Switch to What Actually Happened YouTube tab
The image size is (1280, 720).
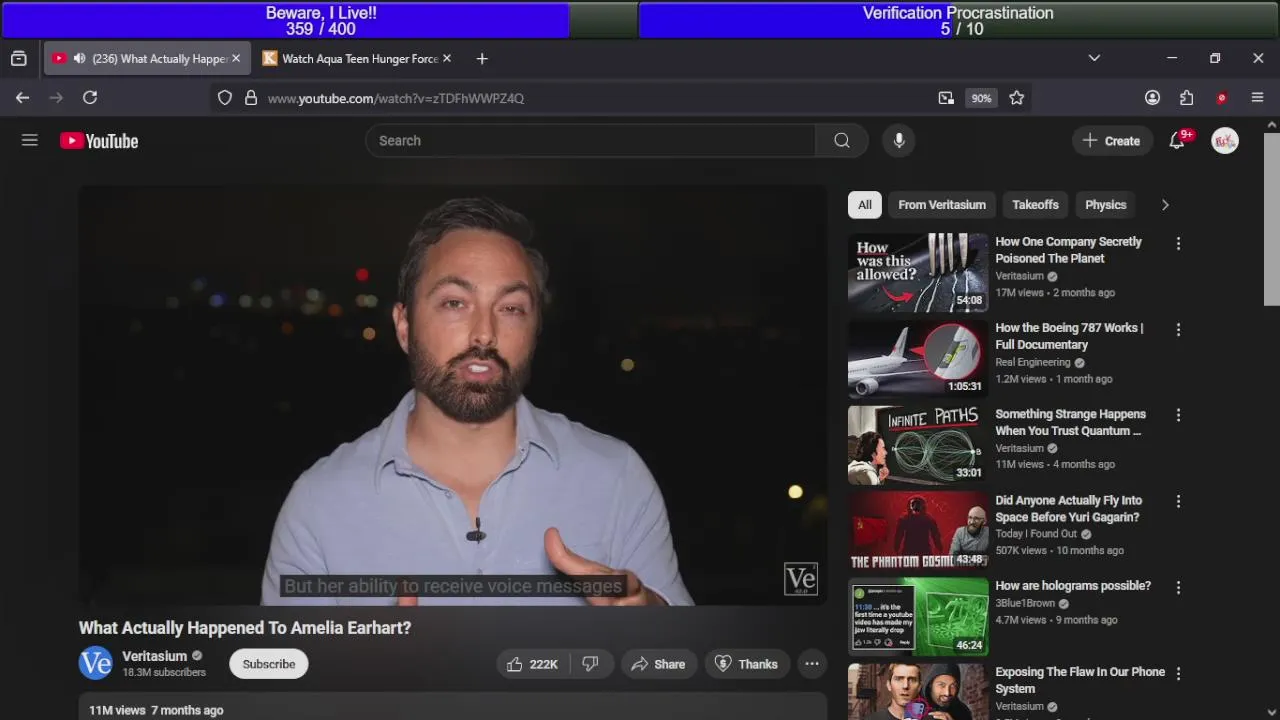tap(146, 59)
